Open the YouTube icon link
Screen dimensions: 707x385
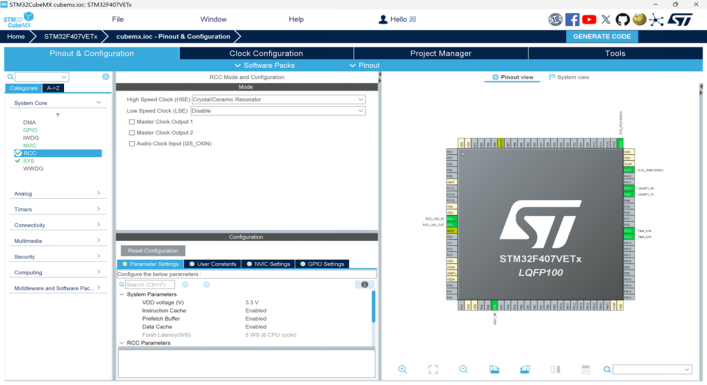[589, 19]
